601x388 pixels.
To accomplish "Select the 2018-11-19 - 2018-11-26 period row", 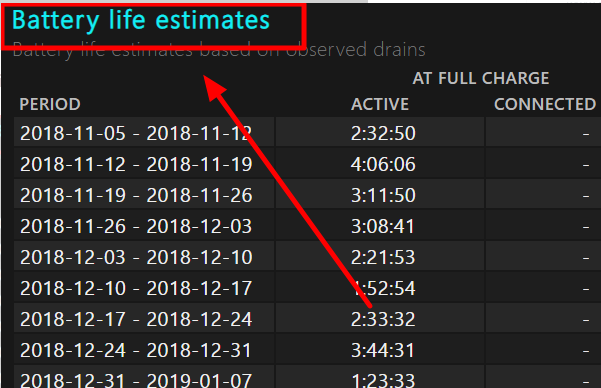I will 307,195.
